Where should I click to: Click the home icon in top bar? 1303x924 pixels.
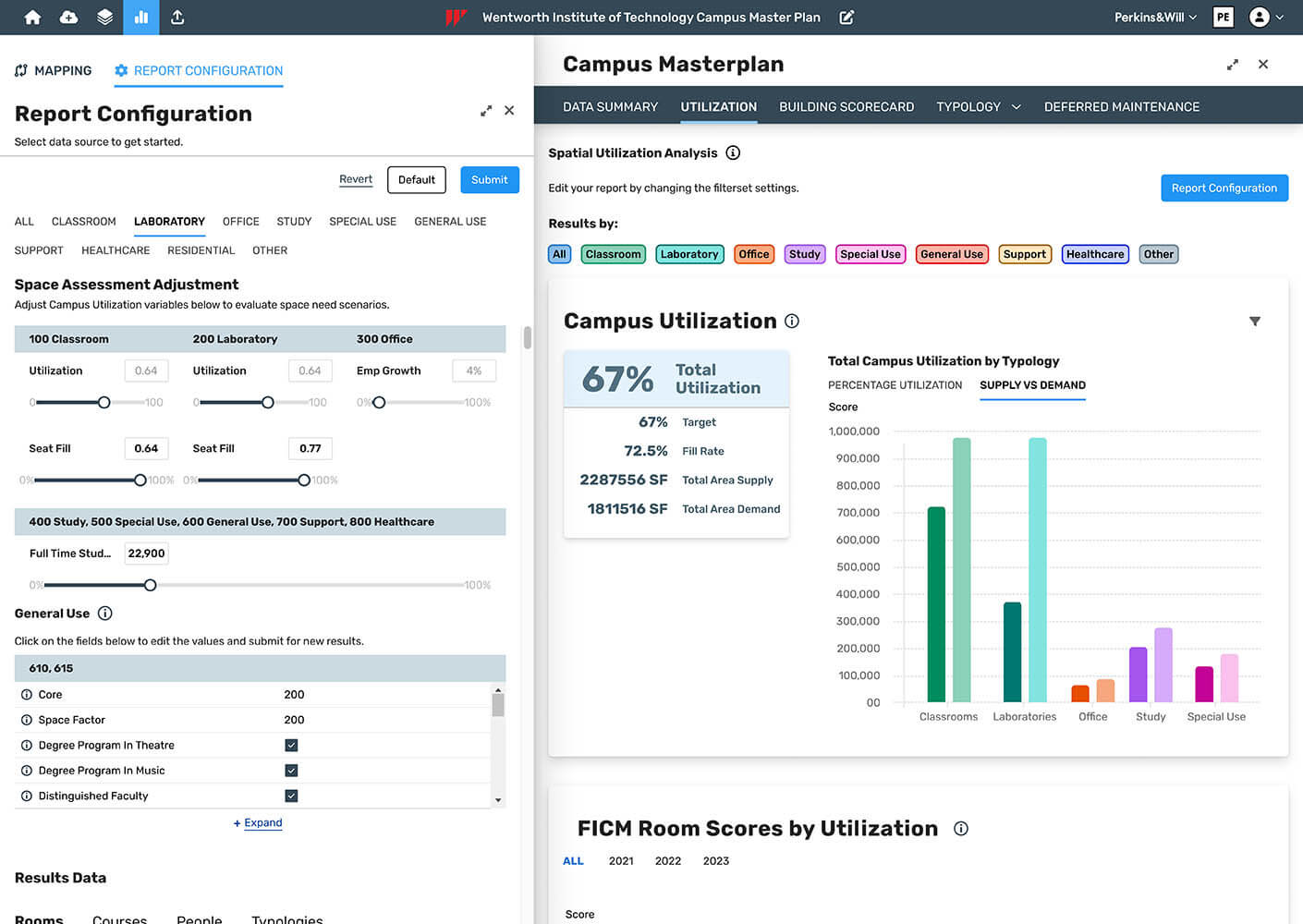point(32,18)
